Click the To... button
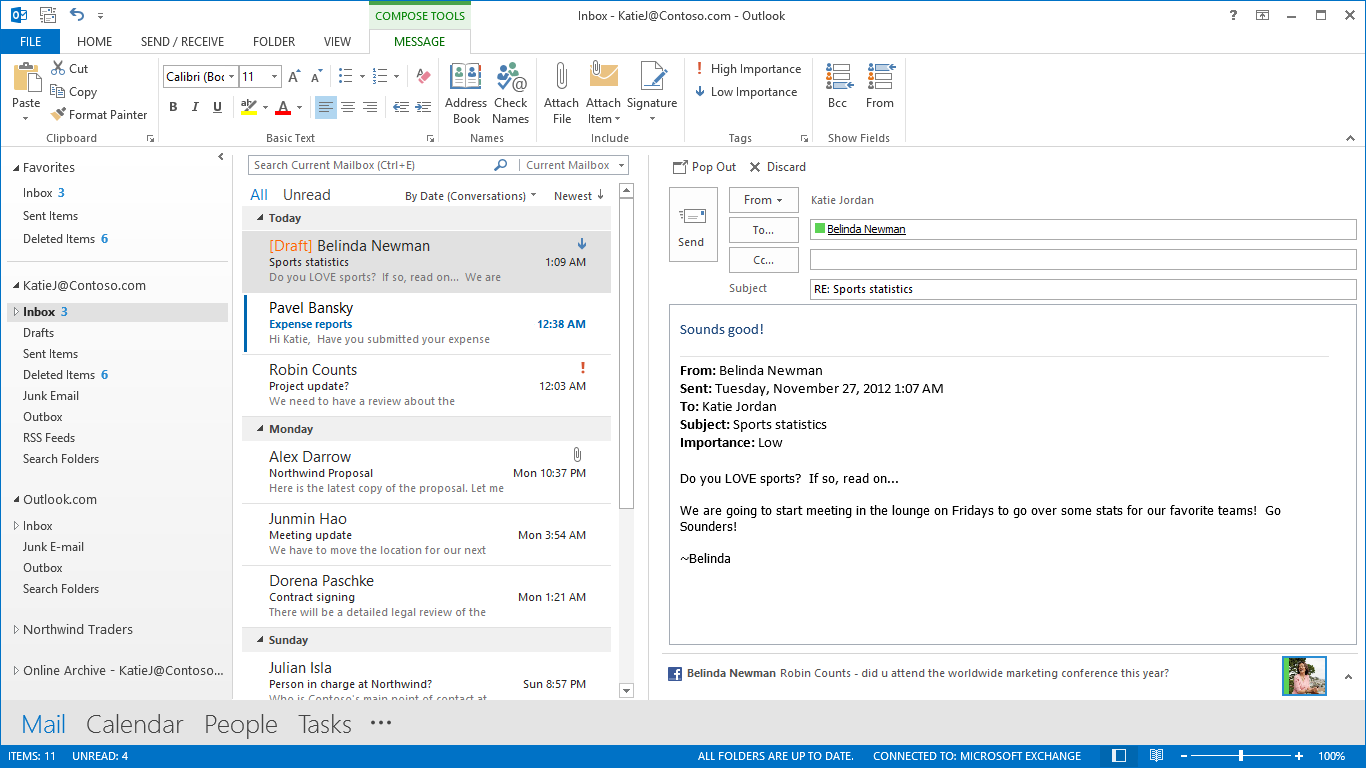The width and height of the screenshot is (1366, 768). [763, 230]
